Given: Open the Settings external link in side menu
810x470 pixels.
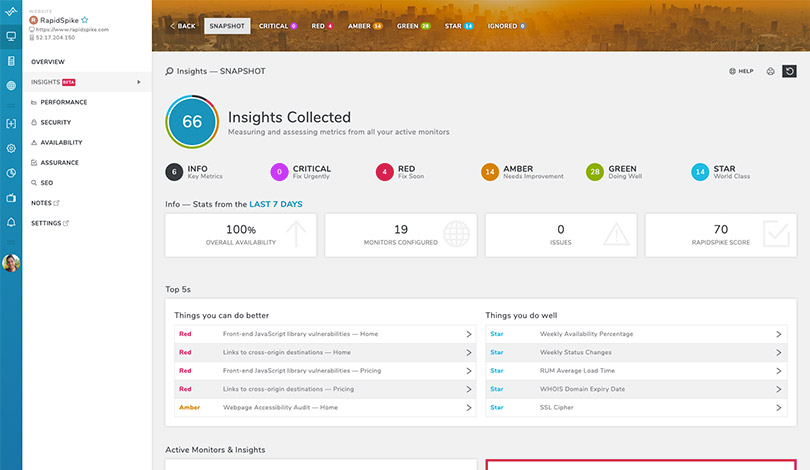Looking at the screenshot, I should [50, 223].
